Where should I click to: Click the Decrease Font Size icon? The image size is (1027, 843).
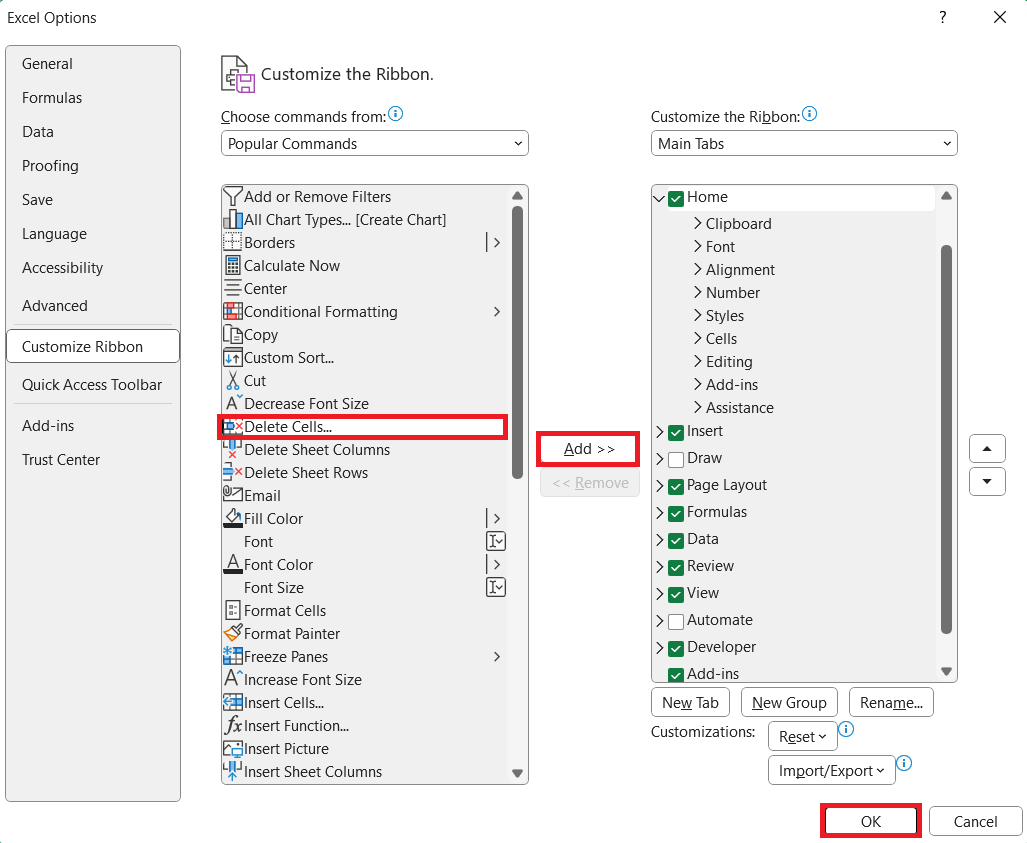(233, 403)
